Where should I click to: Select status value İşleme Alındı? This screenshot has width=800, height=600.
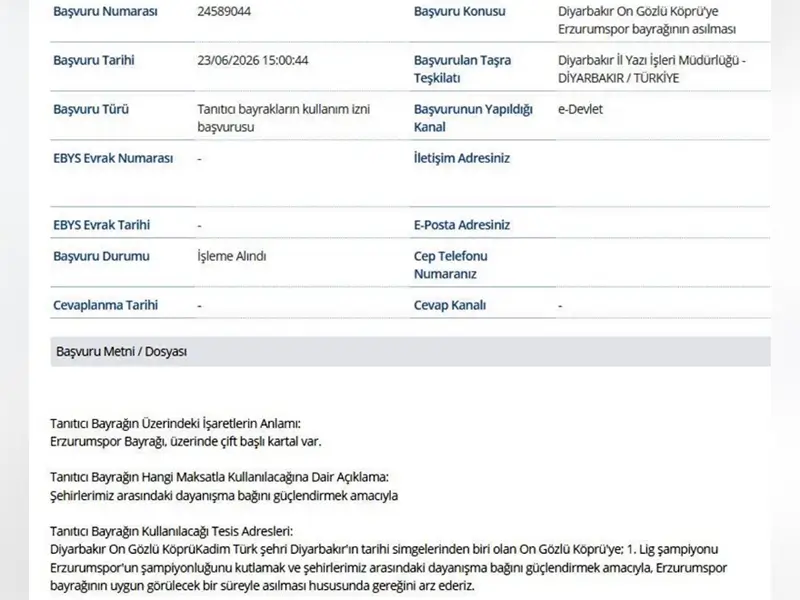(232, 256)
